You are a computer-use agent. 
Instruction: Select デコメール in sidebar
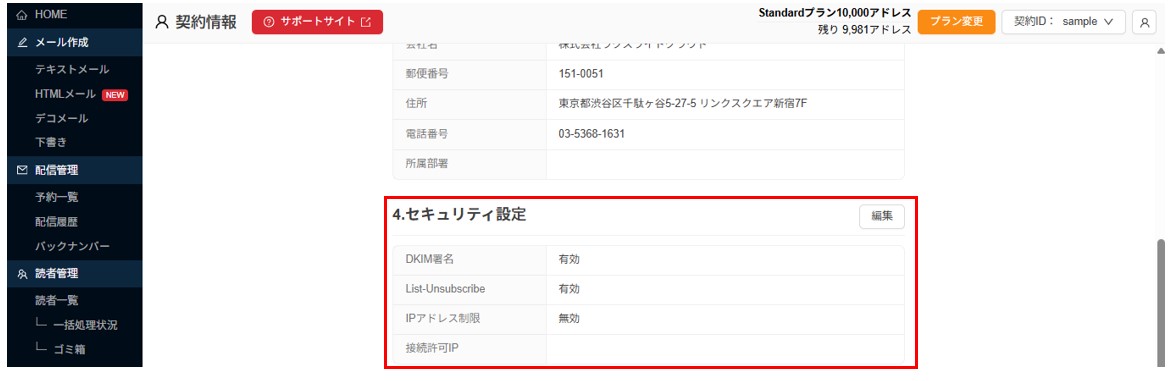coord(61,118)
